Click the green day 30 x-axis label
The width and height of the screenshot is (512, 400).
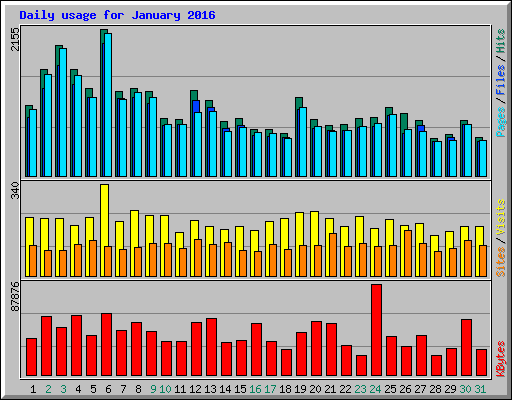(x=465, y=389)
